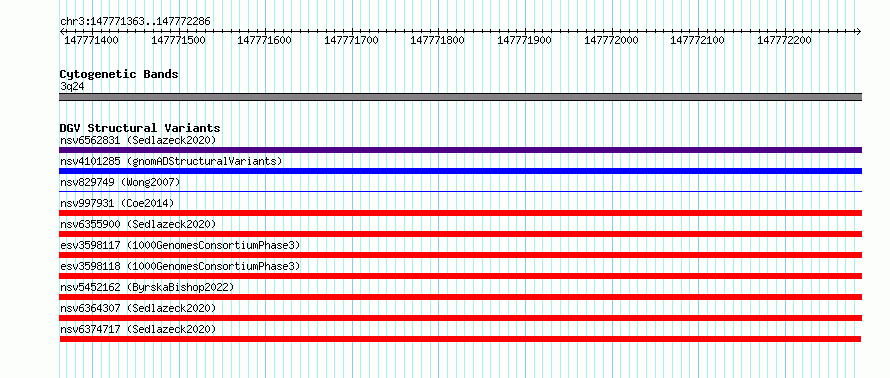This screenshot has width=890, height=378.
Task: Click the red nsv997931 variant bar
Action: [x=460, y=213]
